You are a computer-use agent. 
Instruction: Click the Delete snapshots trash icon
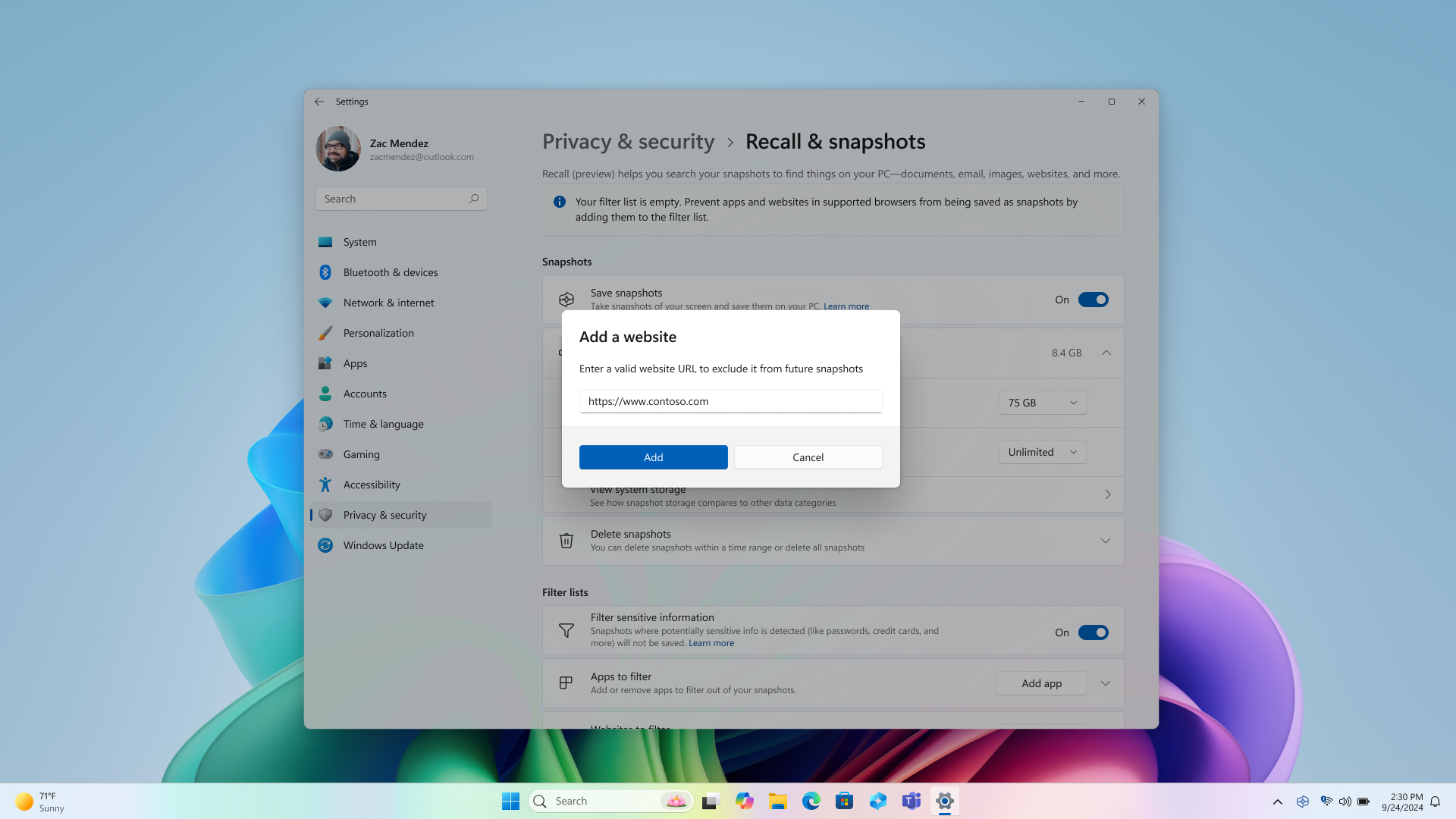coord(566,540)
